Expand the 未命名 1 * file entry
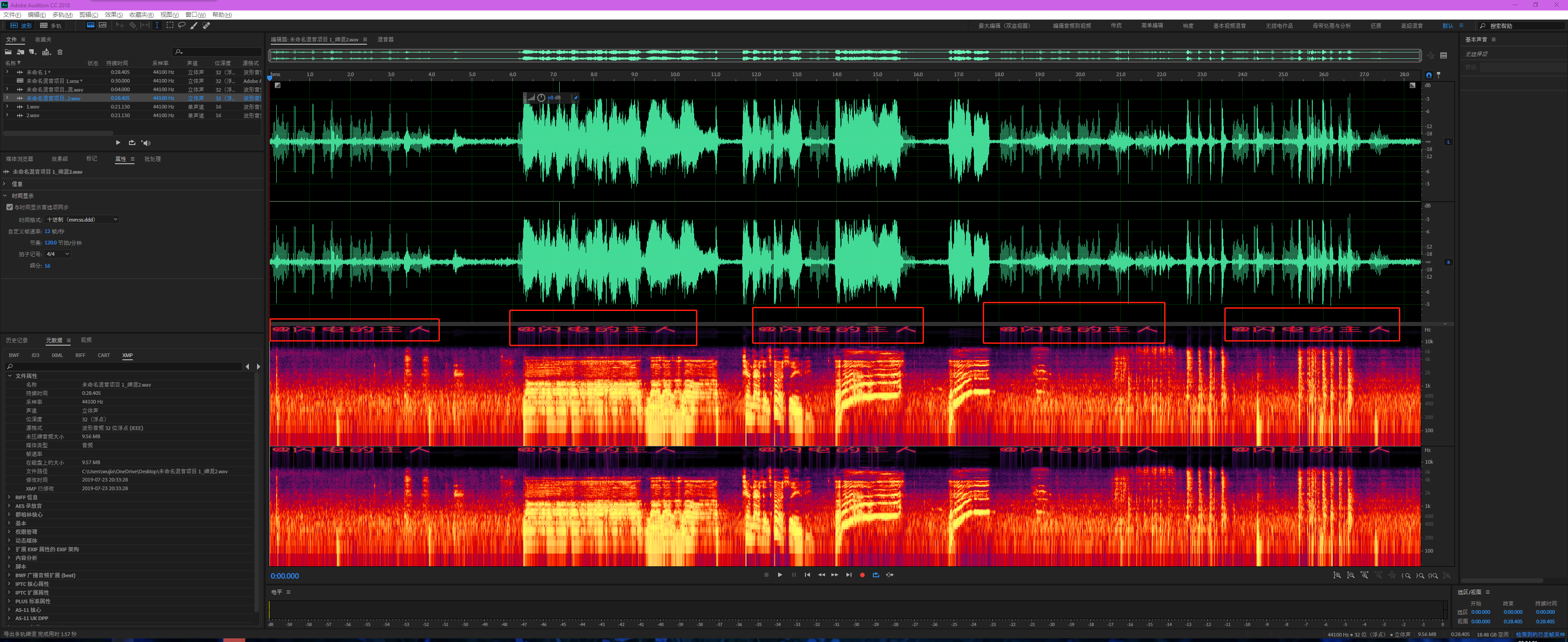This screenshot has width=1568, height=642. (7, 72)
